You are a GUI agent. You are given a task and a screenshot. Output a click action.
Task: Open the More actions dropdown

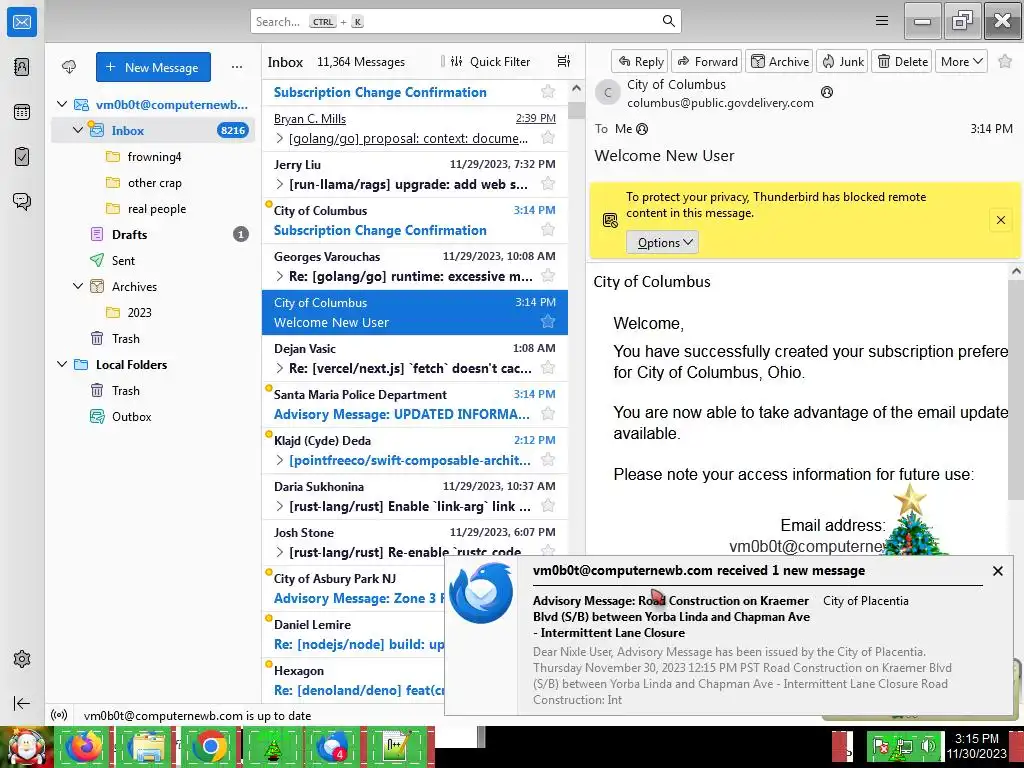click(961, 61)
